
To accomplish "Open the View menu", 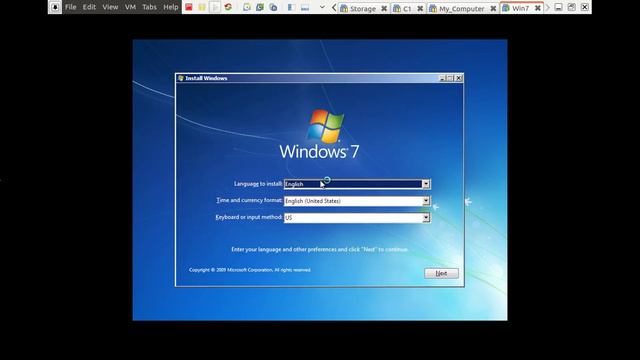I will 110,7.
